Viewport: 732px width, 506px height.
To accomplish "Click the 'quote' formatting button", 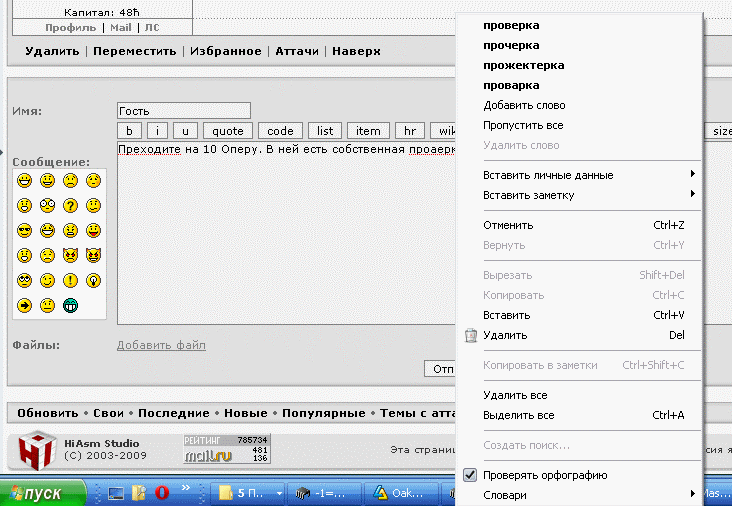I will pos(228,131).
